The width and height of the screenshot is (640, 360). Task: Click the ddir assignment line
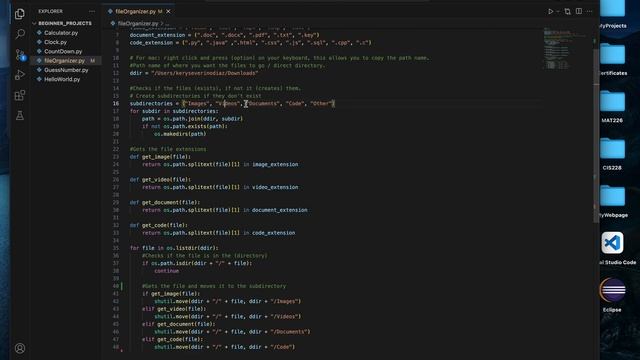click(194, 73)
